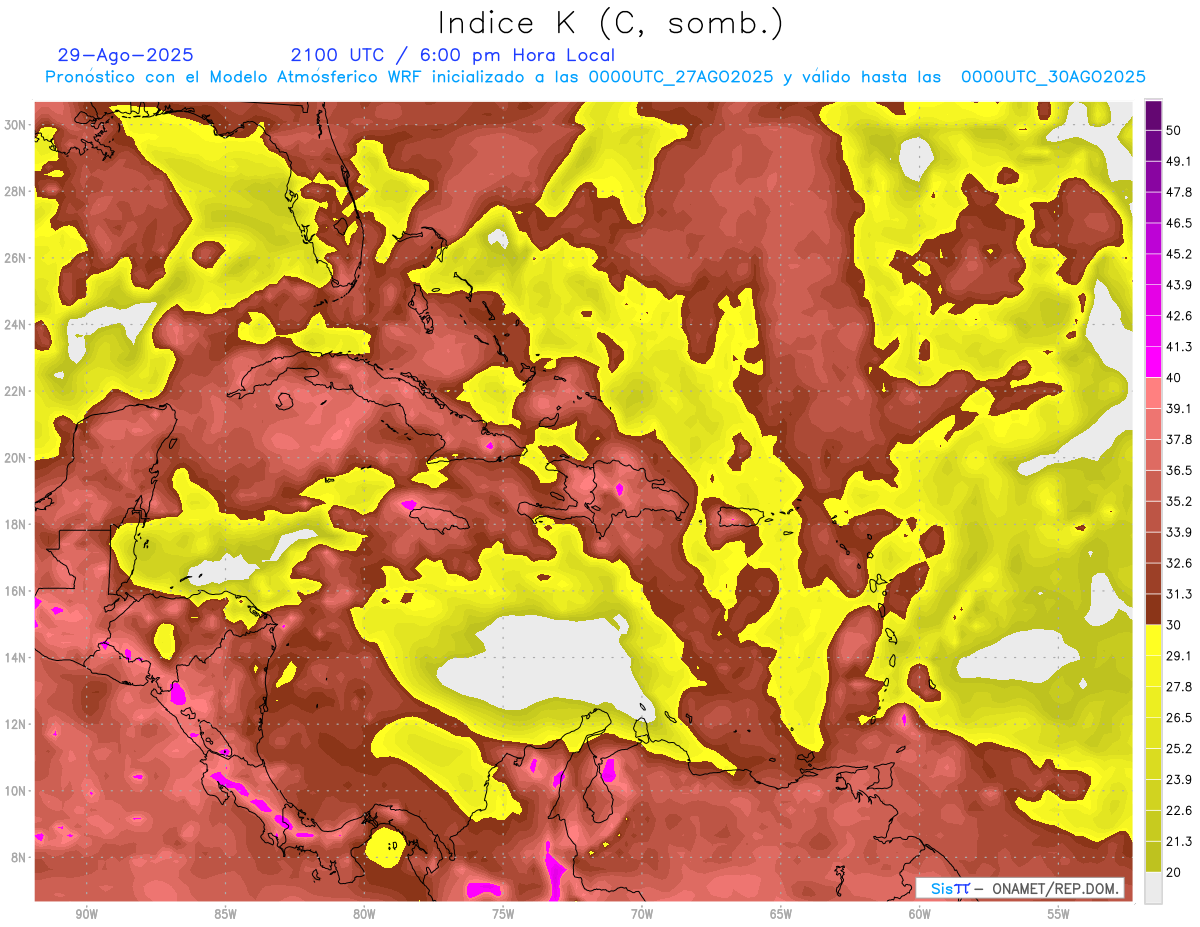Image resolution: width=1200 pixels, height=927 pixels.
Task: Click the latitude label 18N
Action: click(x=15, y=524)
